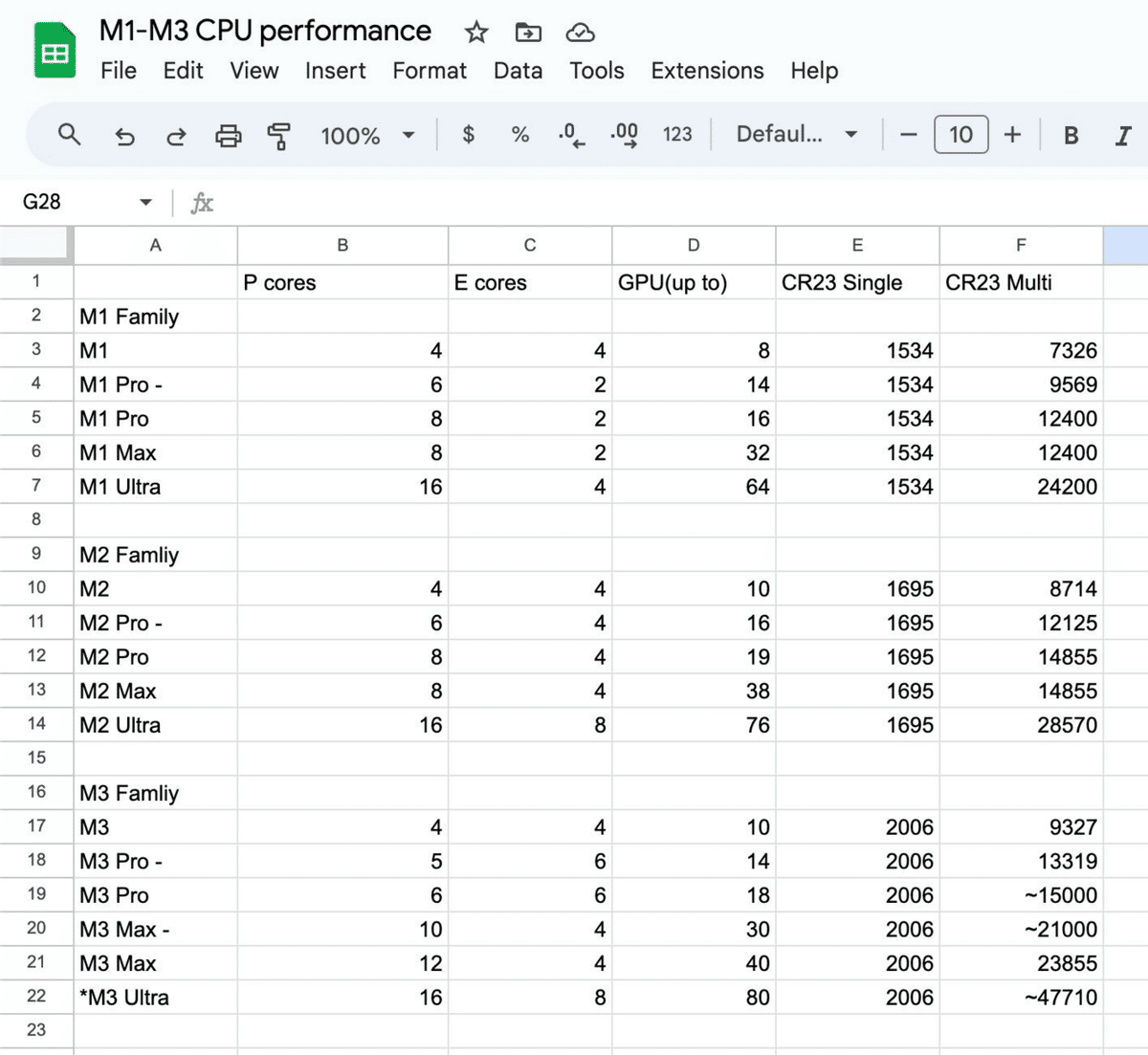Viewport: 1148px width, 1055px height.
Task: Open the Tools menu
Action: point(596,71)
